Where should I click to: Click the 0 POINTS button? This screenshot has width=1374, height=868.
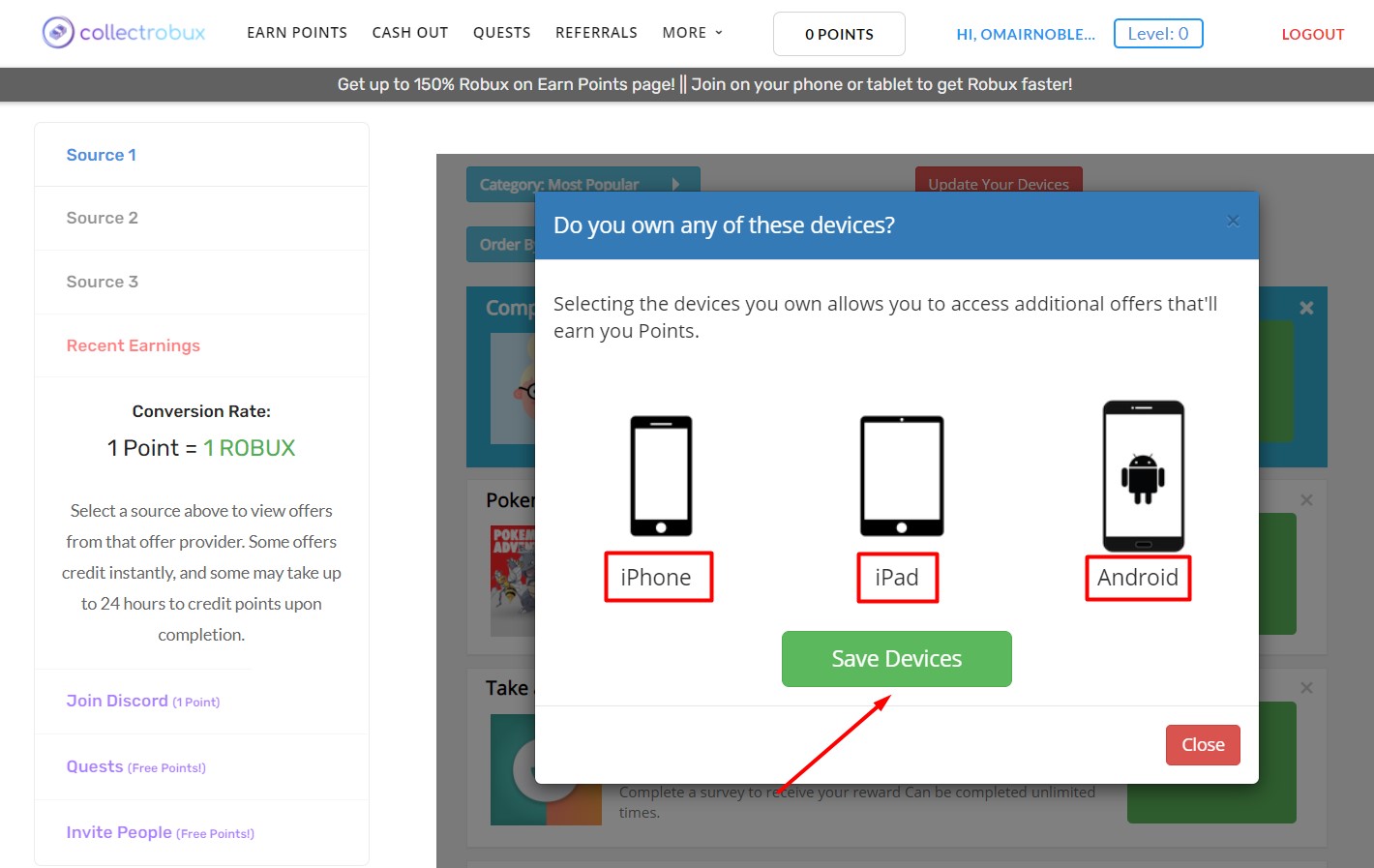click(x=839, y=34)
